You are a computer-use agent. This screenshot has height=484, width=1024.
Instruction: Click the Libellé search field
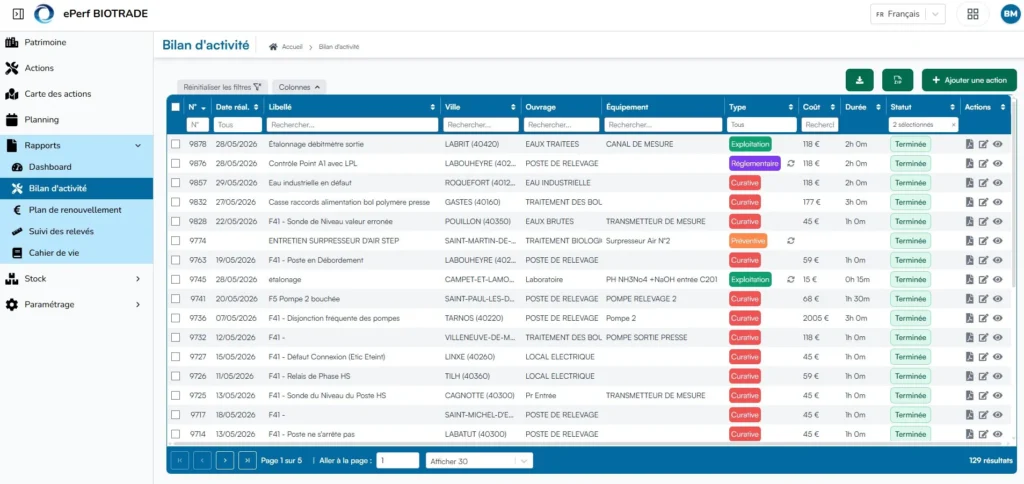click(352, 125)
